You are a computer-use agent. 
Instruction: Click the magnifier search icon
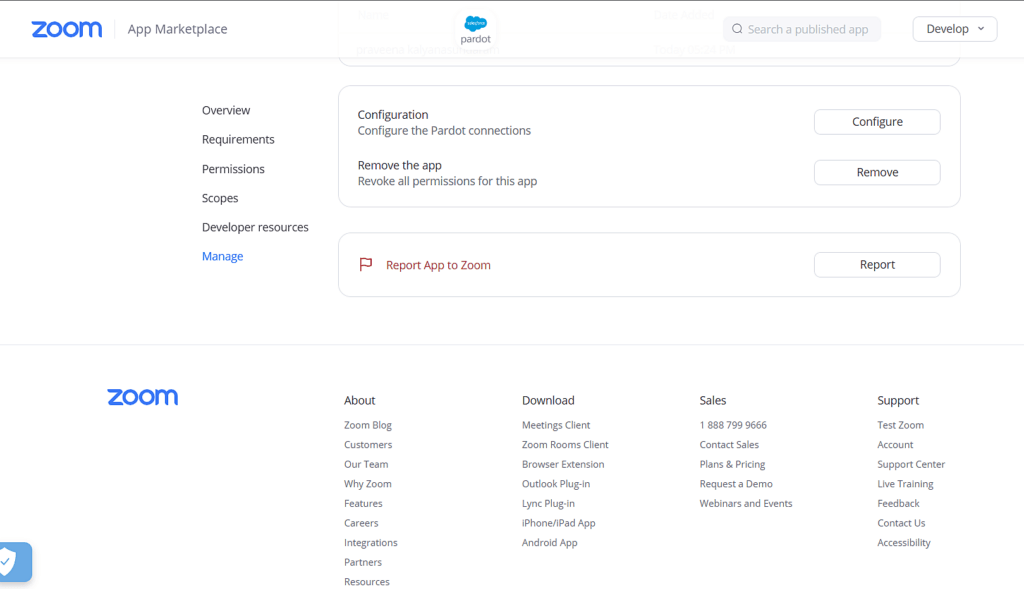(x=737, y=29)
